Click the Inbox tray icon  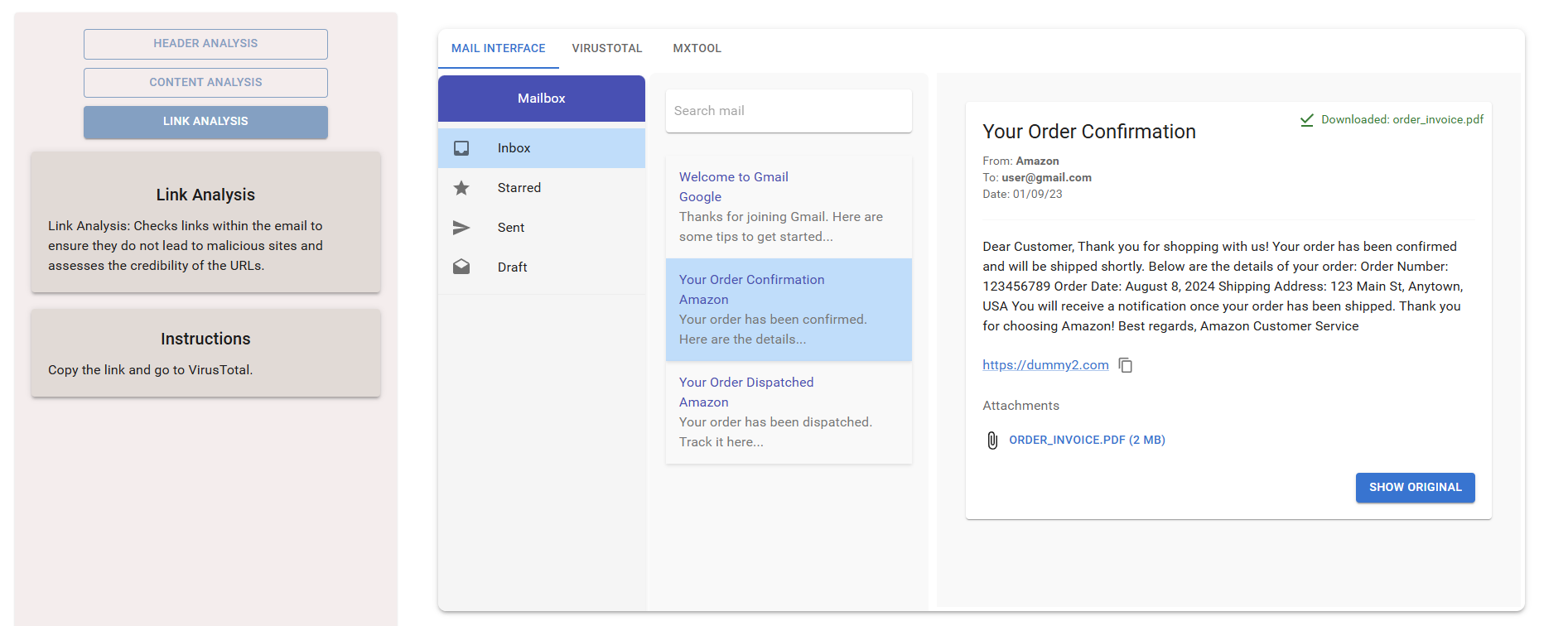point(461,148)
